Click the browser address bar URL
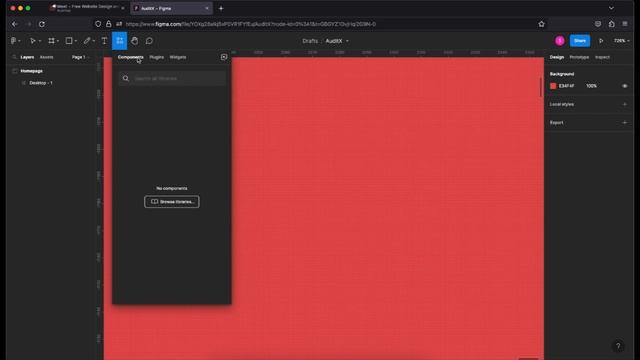640x360 pixels. [251, 24]
